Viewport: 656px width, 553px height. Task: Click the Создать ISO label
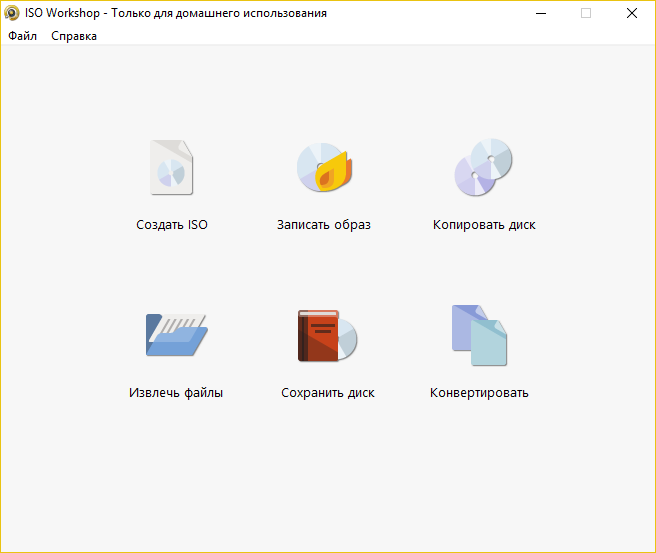[172, 225]
